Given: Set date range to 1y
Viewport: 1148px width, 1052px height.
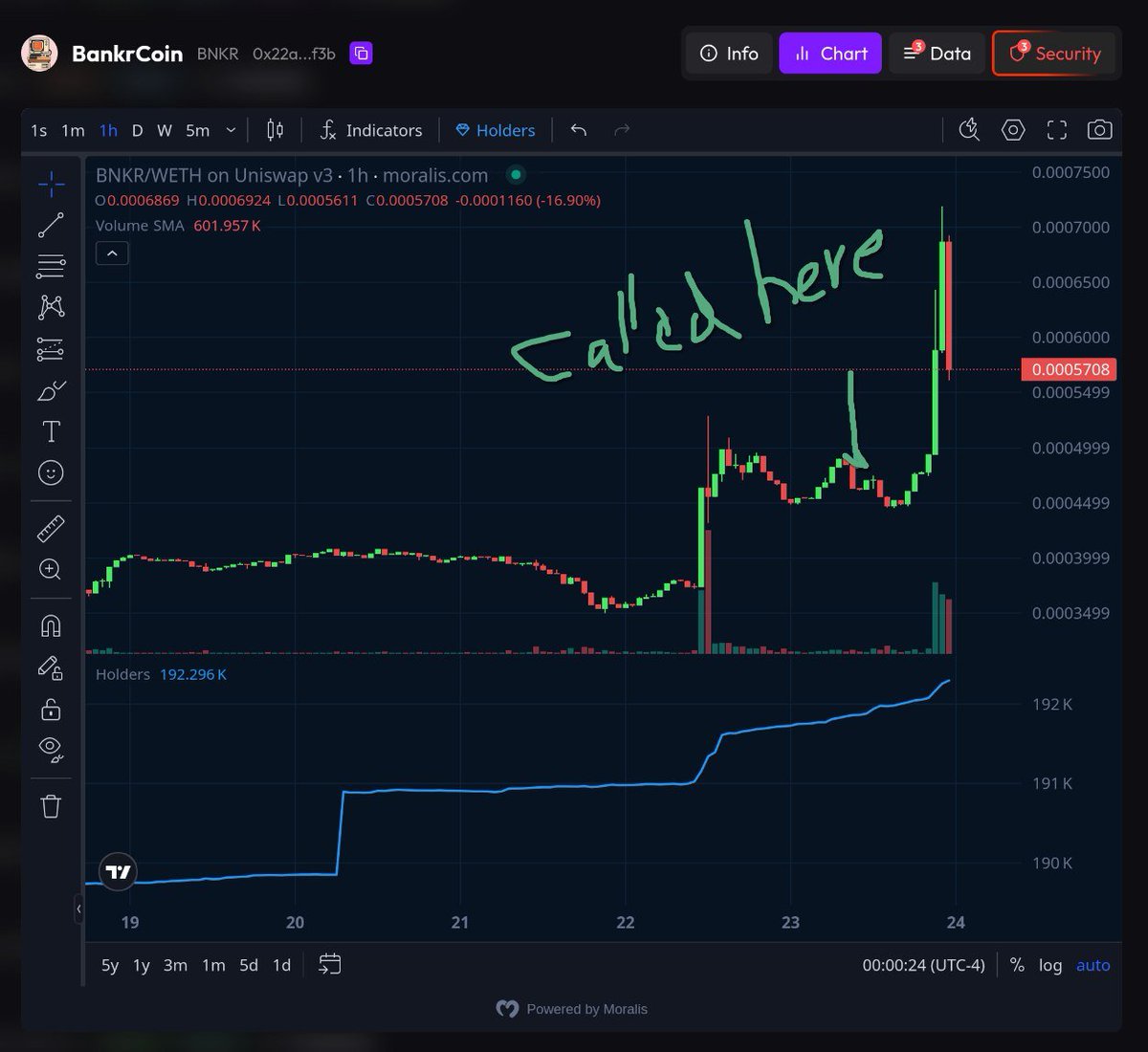Looking at the screenshot, I should (142, 965).
